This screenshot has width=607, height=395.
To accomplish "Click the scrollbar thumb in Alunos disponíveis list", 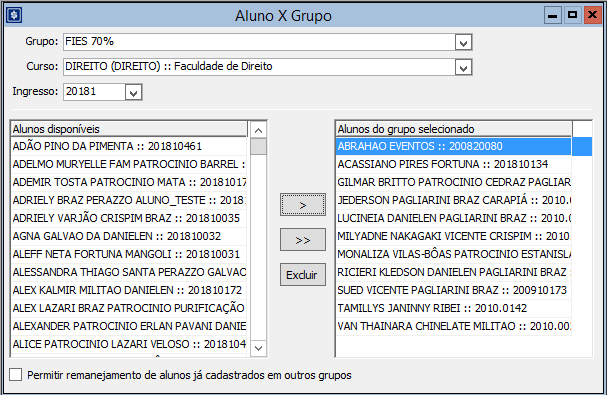I will [x=258, y=147].
